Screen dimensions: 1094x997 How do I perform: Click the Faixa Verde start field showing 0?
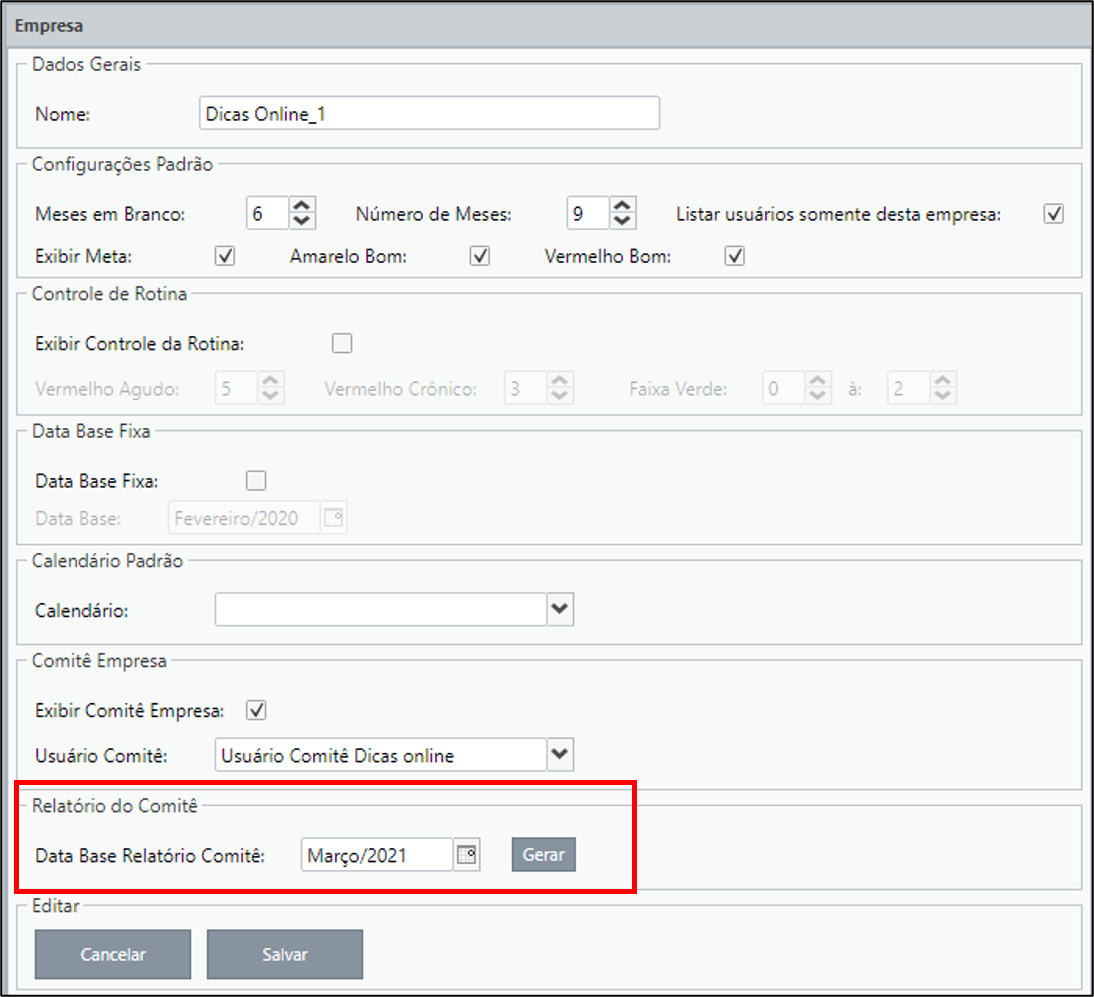[x=784, y=388]
